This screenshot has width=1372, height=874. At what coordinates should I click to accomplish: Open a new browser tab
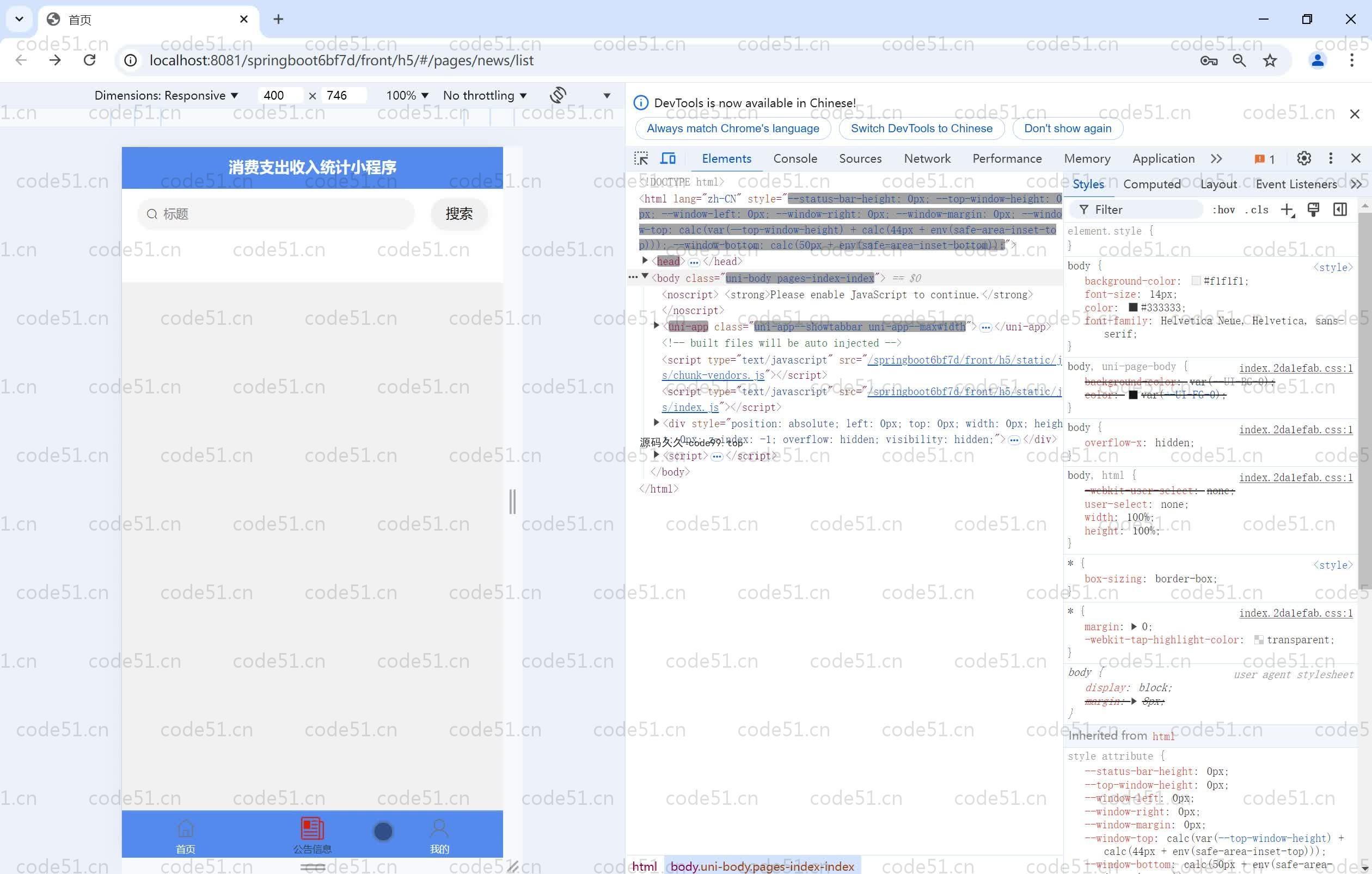pos(278,20)
